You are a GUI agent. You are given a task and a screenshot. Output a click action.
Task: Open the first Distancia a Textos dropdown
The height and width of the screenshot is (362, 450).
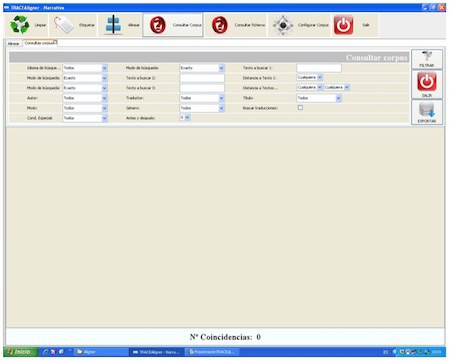tap(310, 87)
